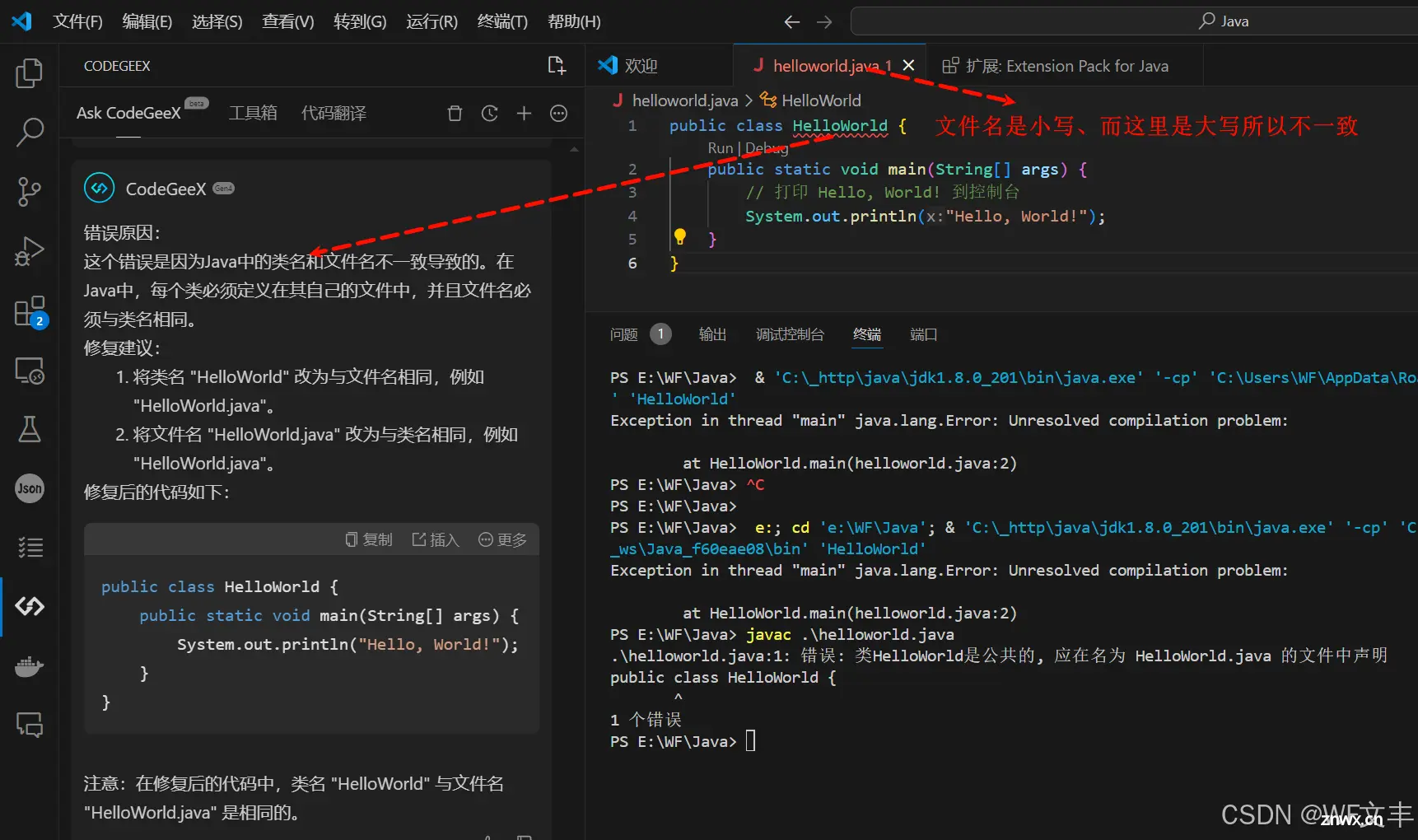Click the VS Code logo icon
Screen dimensions: 1418x840
pos(21,21)
